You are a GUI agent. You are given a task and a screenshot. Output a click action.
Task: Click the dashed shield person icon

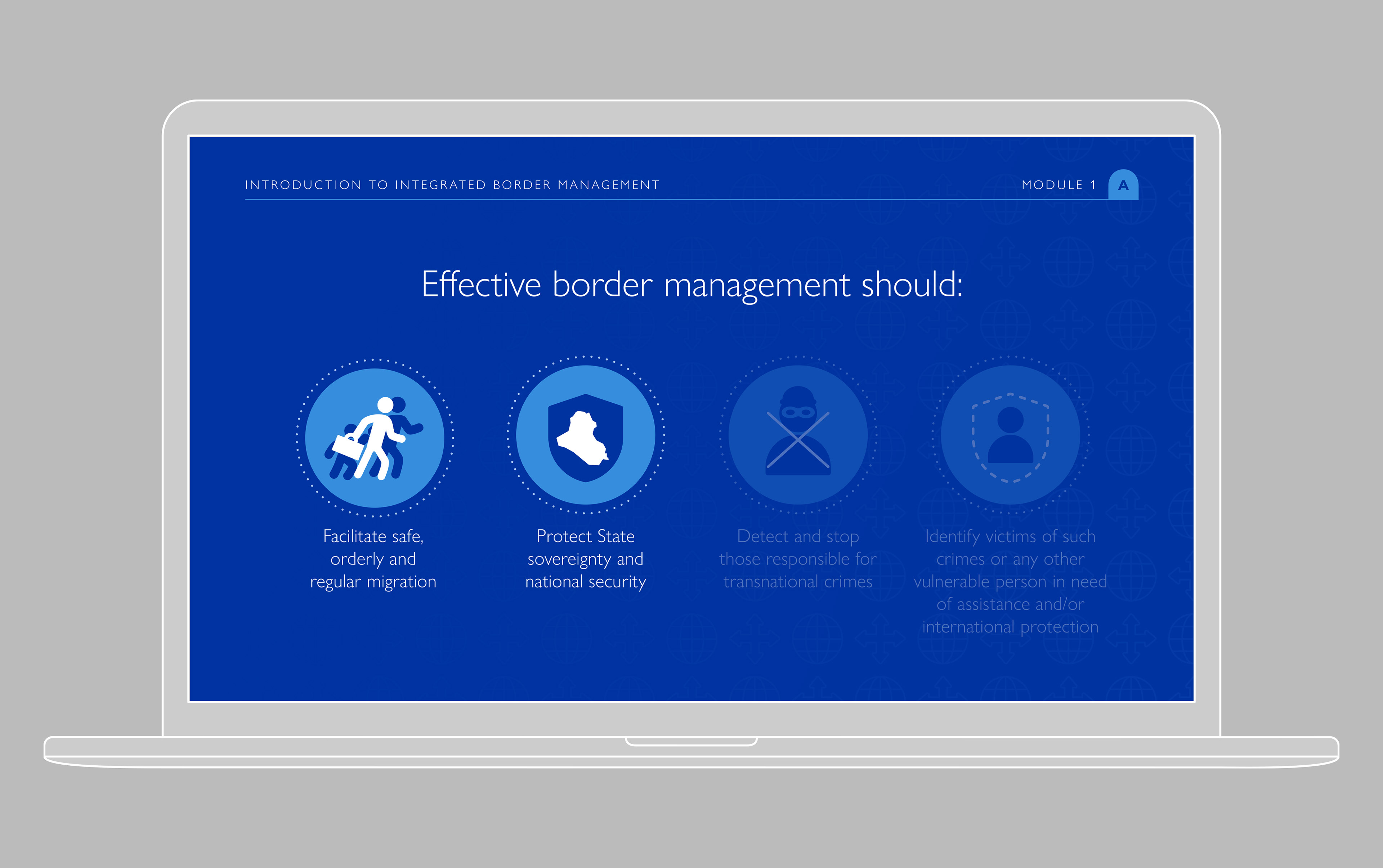[1010, 436]
